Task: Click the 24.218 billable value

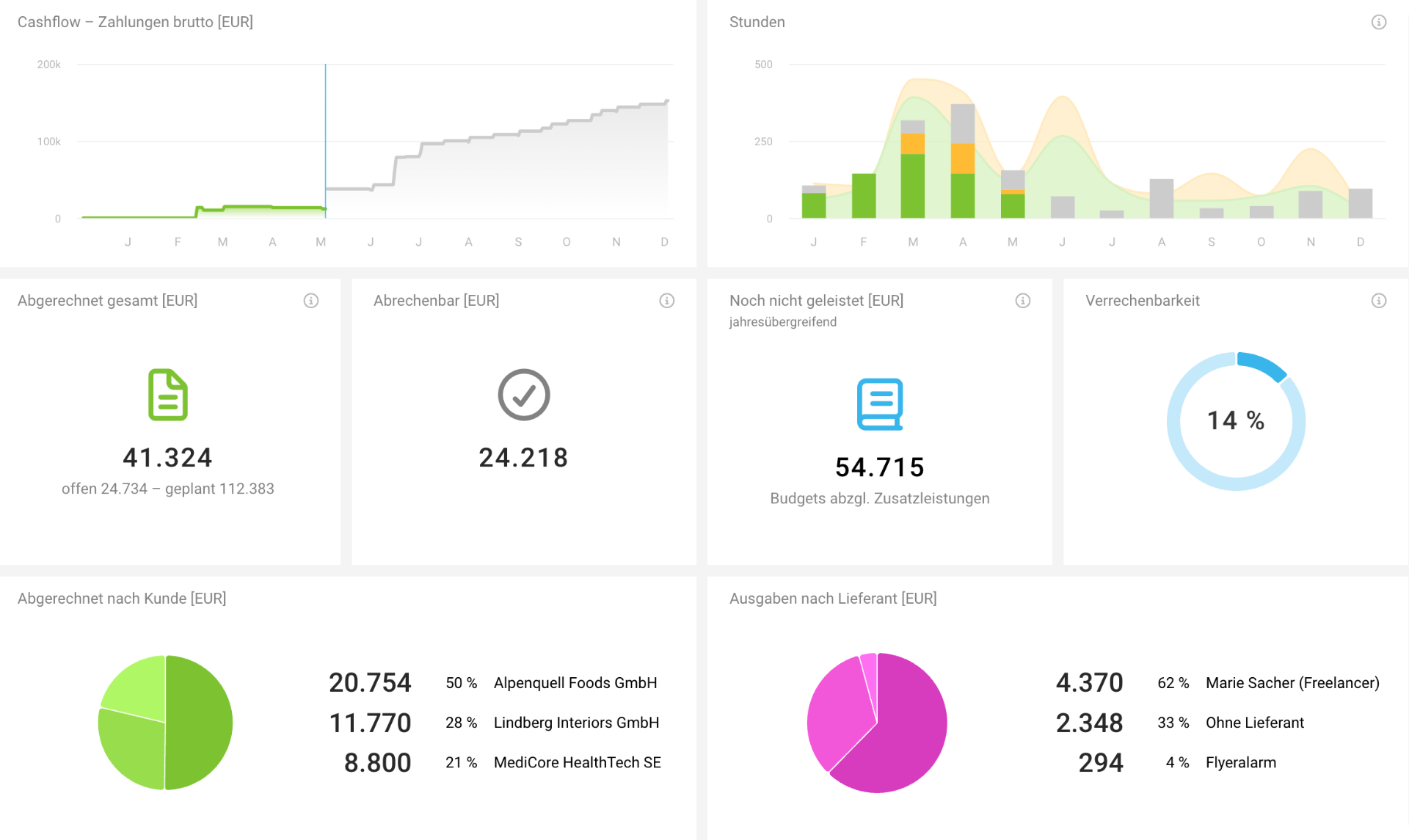Action: [524, 458]
